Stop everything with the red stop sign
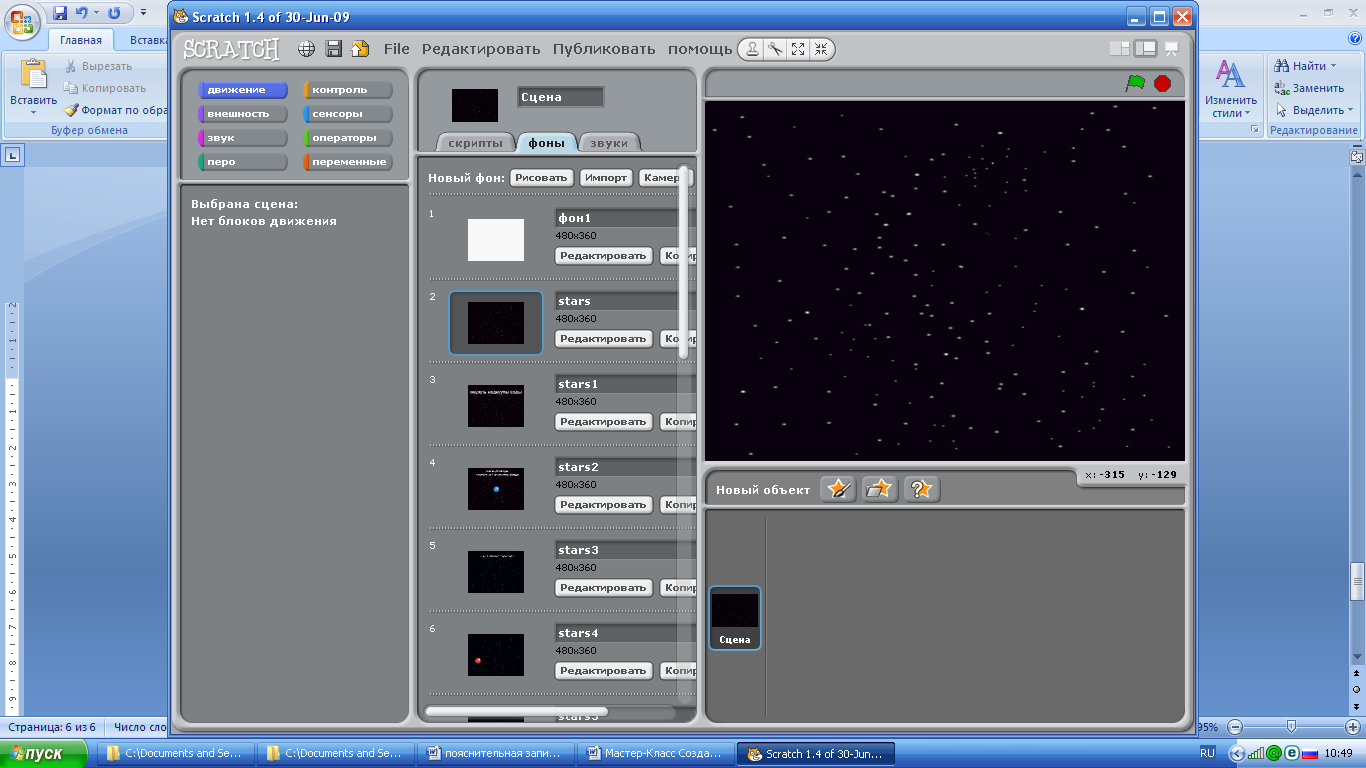The image size is (1366, 768). 1162,83
